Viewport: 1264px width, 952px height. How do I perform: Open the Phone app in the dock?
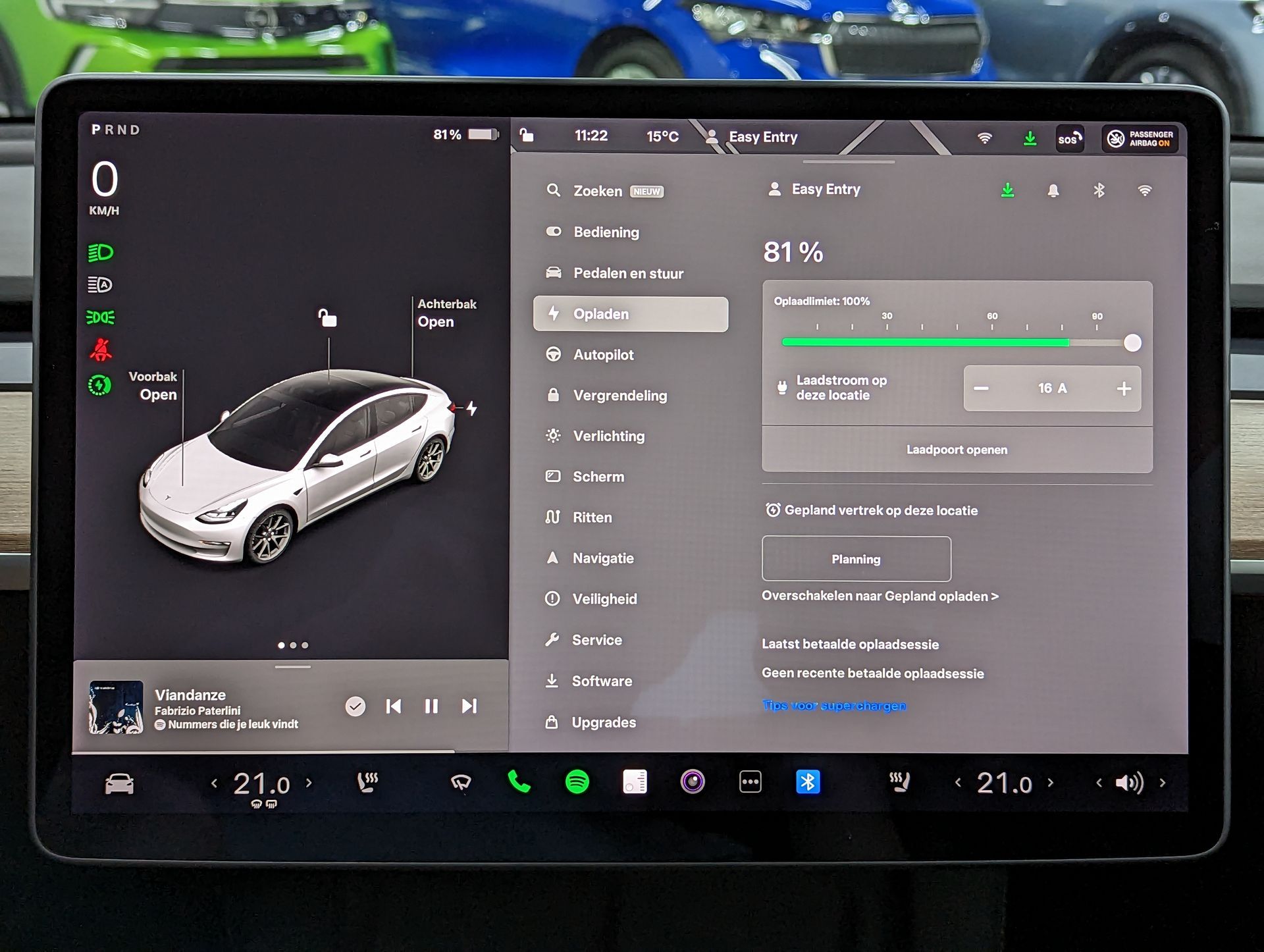(x=519, y=781)
